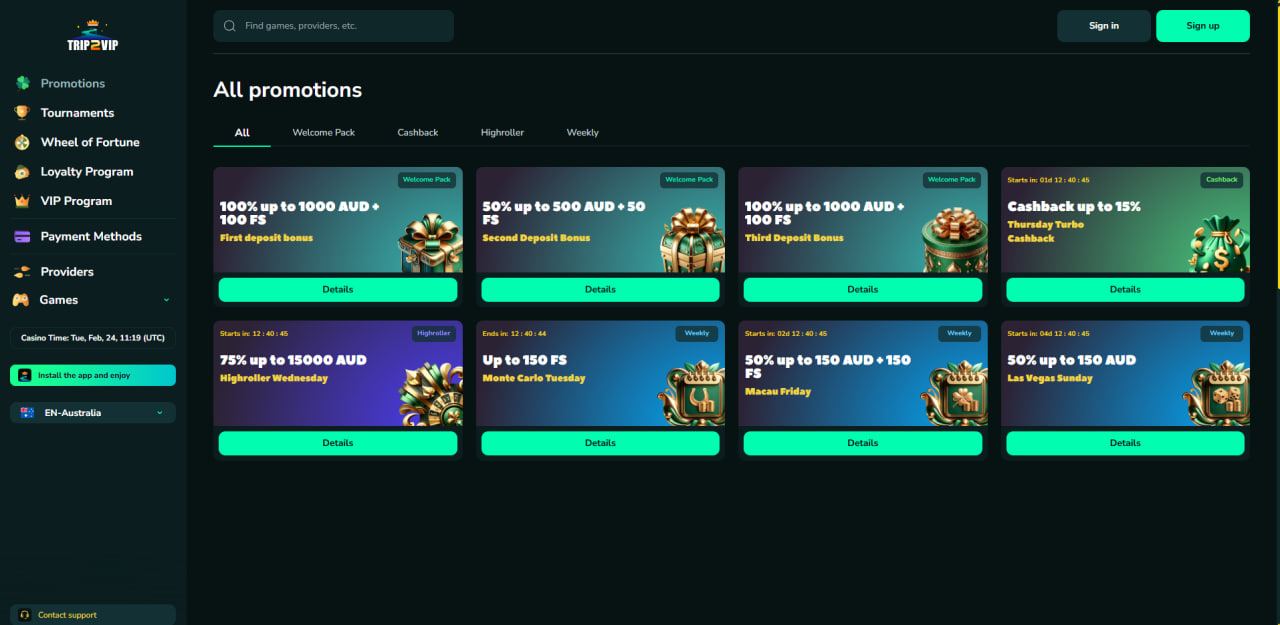
Task: Click the Trip2VIP logo
Action: (x=93, y=37)
